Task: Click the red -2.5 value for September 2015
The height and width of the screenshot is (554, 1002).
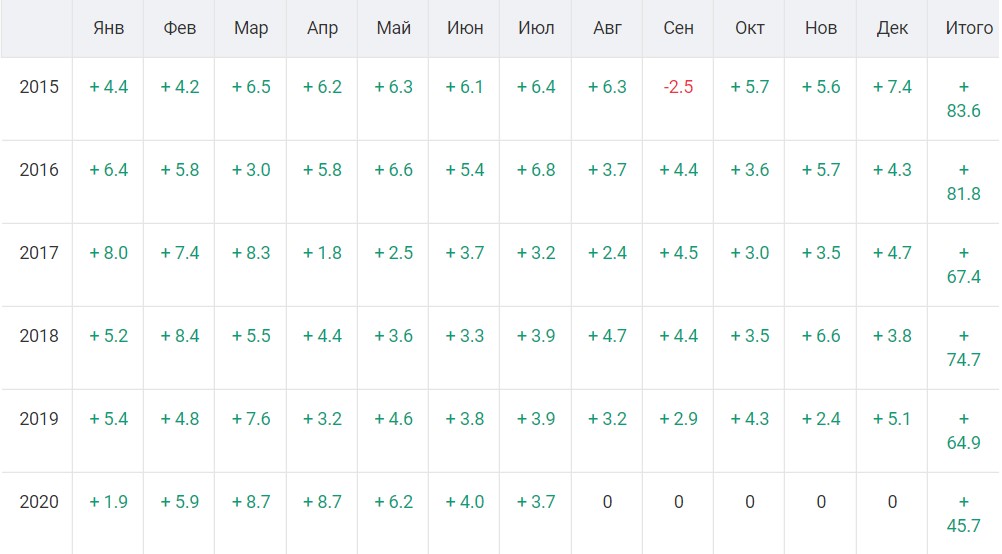Action: 678,87
